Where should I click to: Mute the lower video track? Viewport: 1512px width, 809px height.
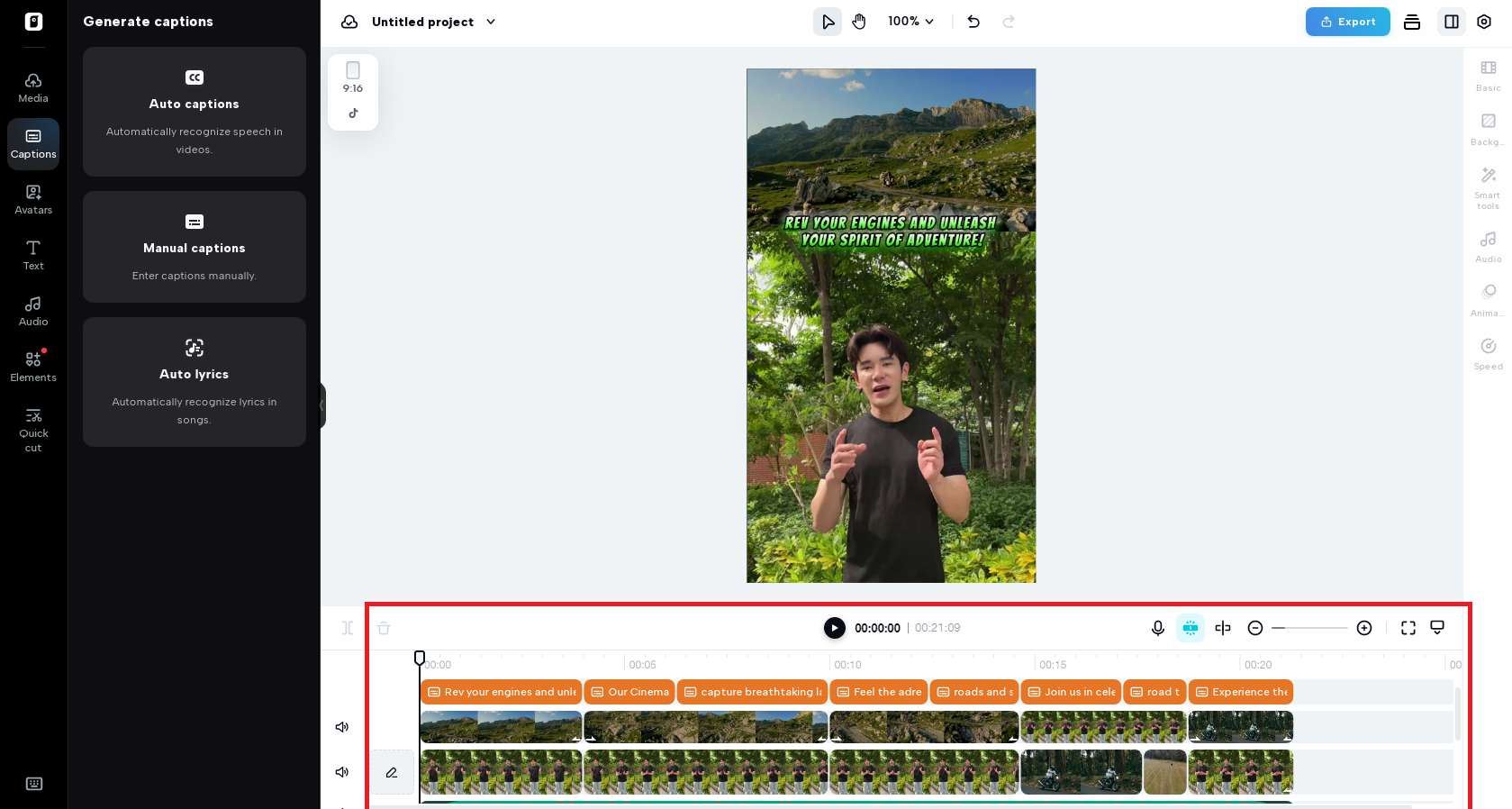pyautogui.click(x=342, y=772)
